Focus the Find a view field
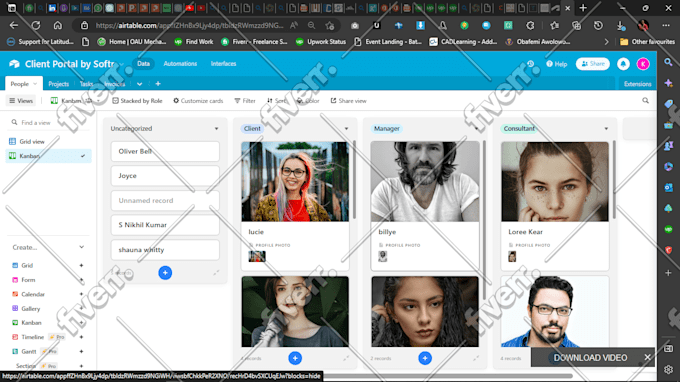Viewport: 680px width, 382px height. [x=49, y=123]
